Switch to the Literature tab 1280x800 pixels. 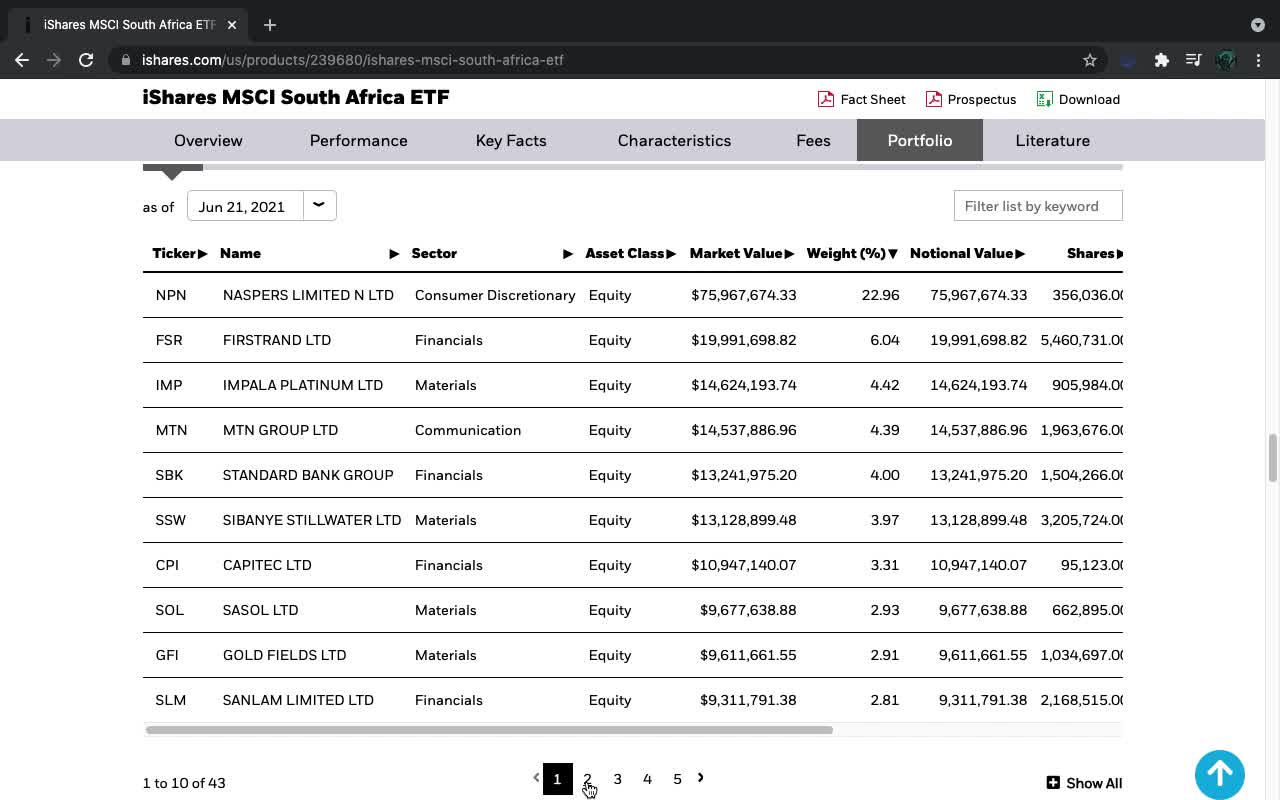tap(1052, 140)
